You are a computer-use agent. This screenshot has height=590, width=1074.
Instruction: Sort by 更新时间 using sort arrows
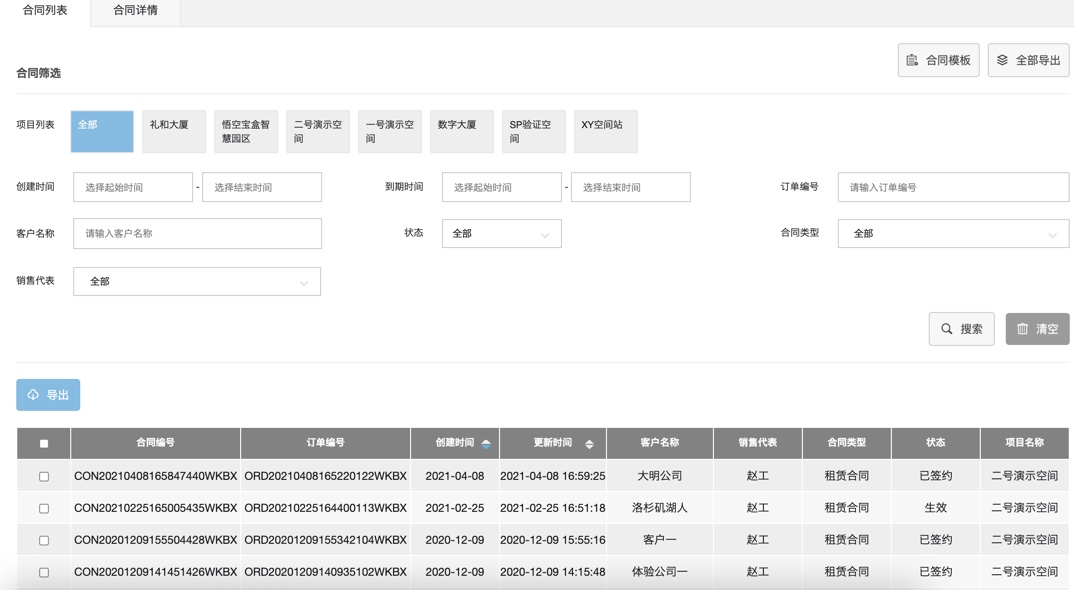[589, 443]
